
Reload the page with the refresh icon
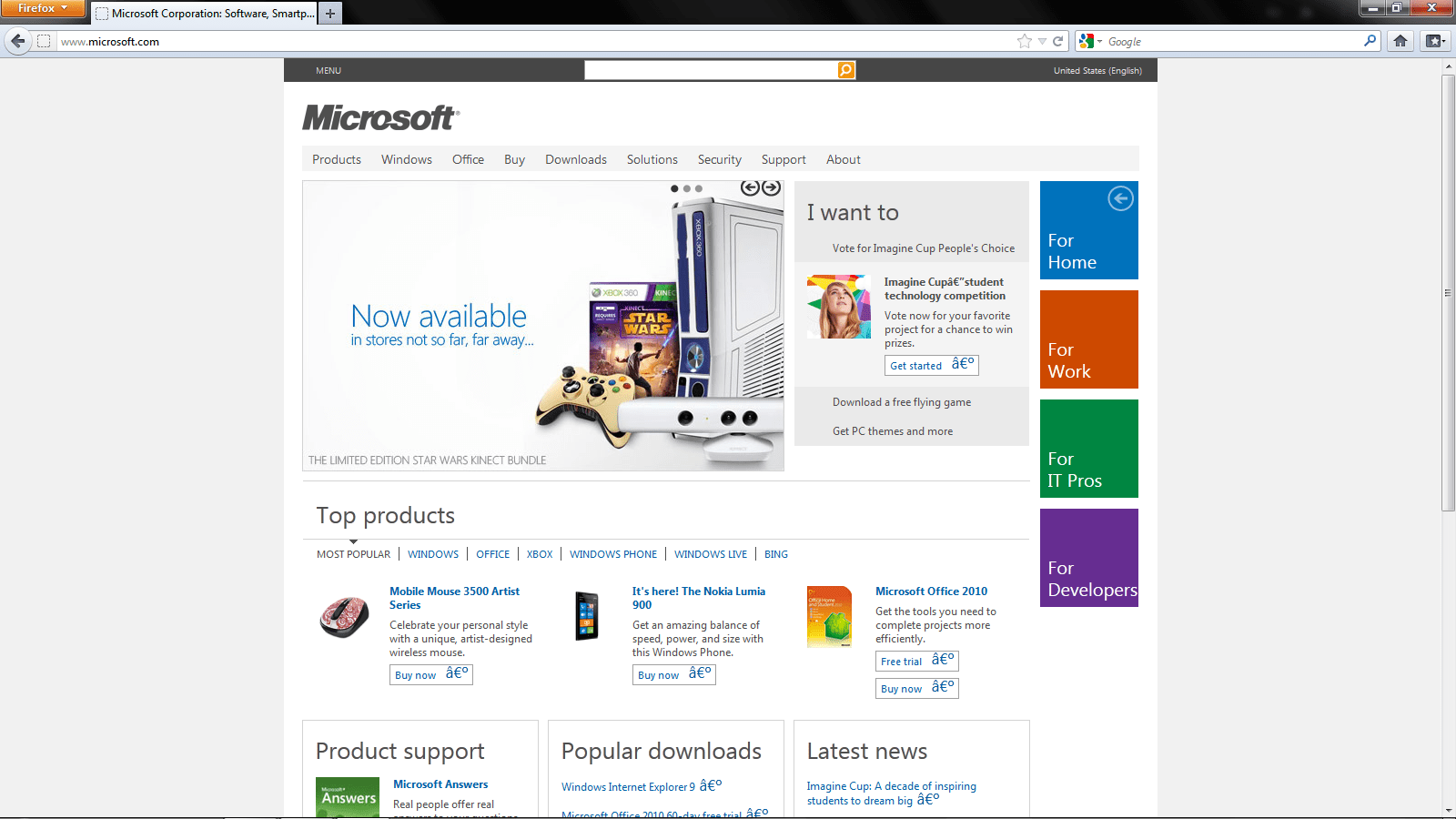(1057, 41)
